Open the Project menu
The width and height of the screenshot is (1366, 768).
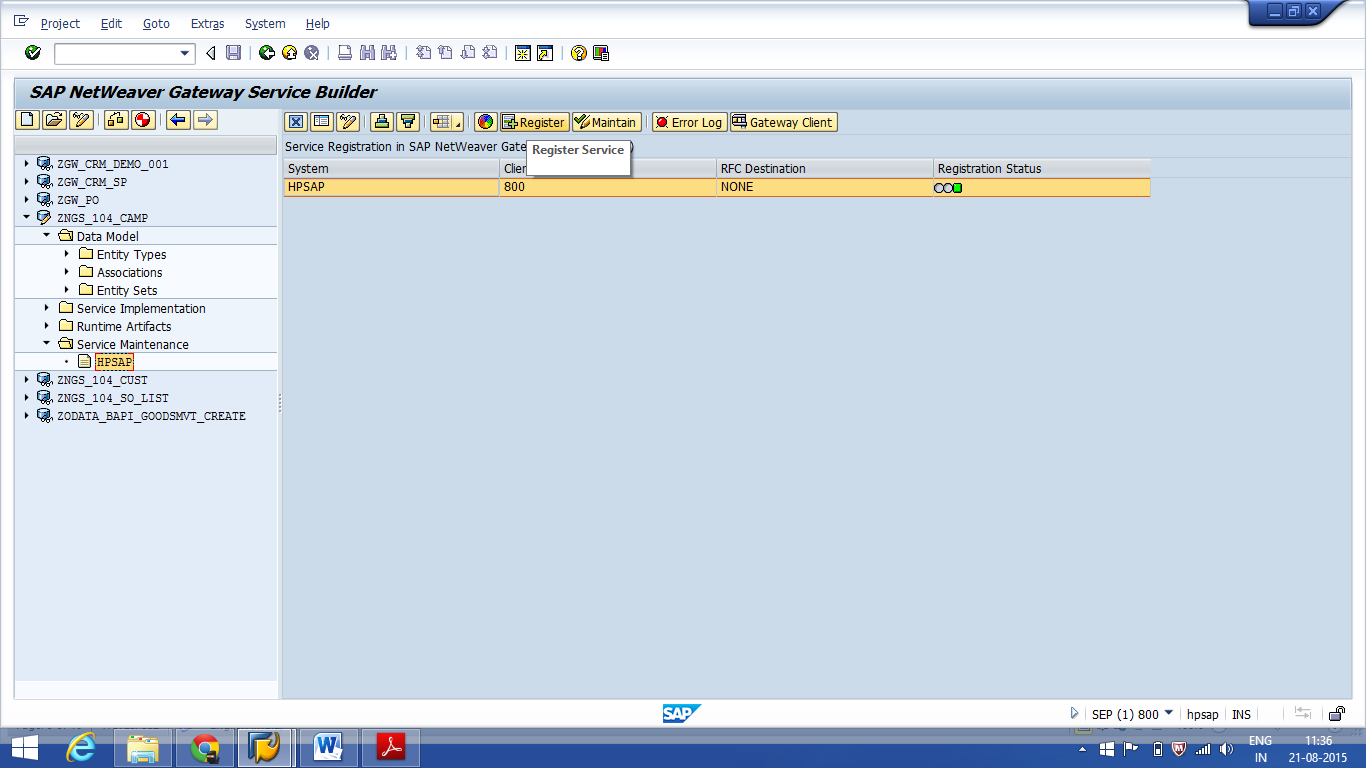[60, 23]
